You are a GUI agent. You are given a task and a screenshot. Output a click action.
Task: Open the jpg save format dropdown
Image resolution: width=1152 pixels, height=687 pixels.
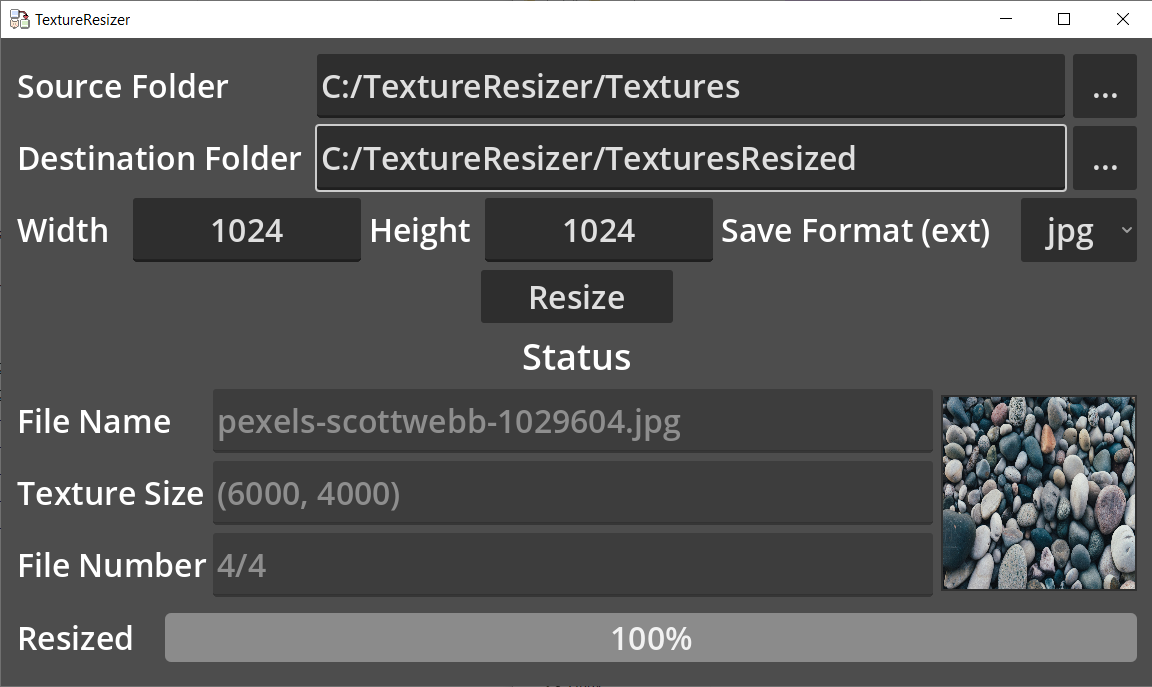click(x=1079, y=230)
